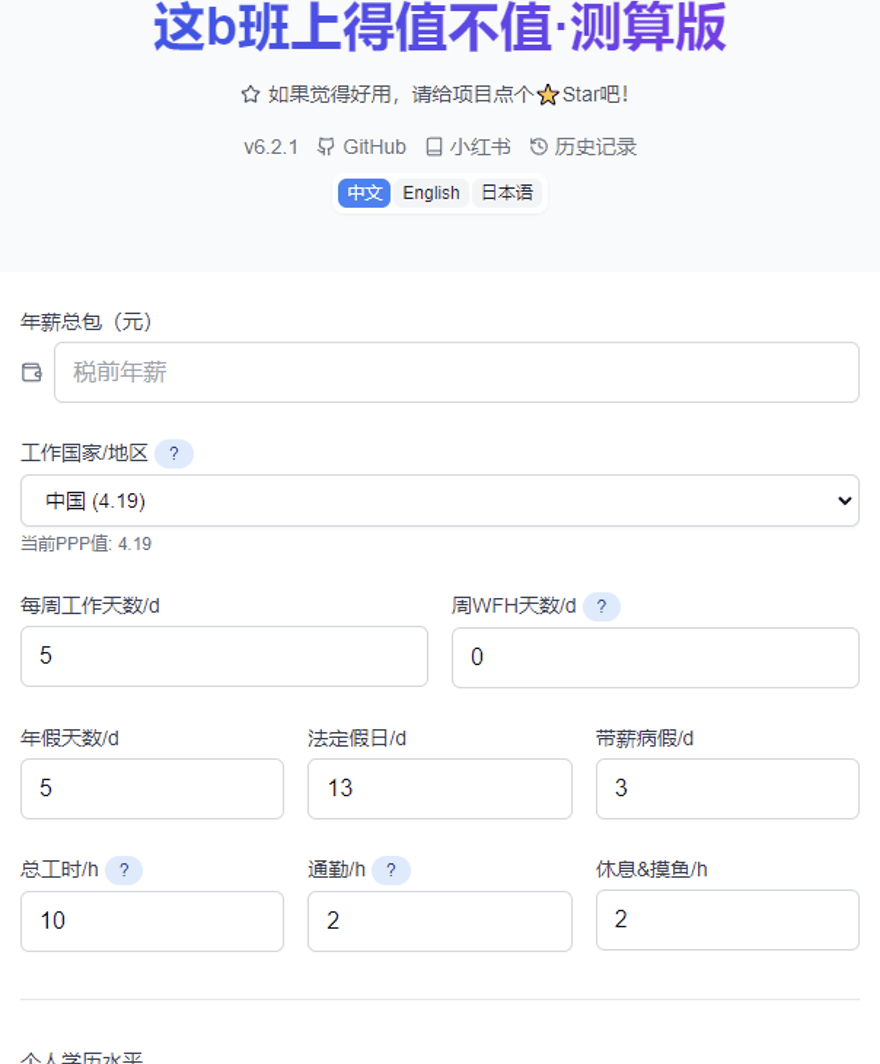Focus the 年假天数/d input field
The height and width of the screenshot is (1064, 880).
coord(152,788)
